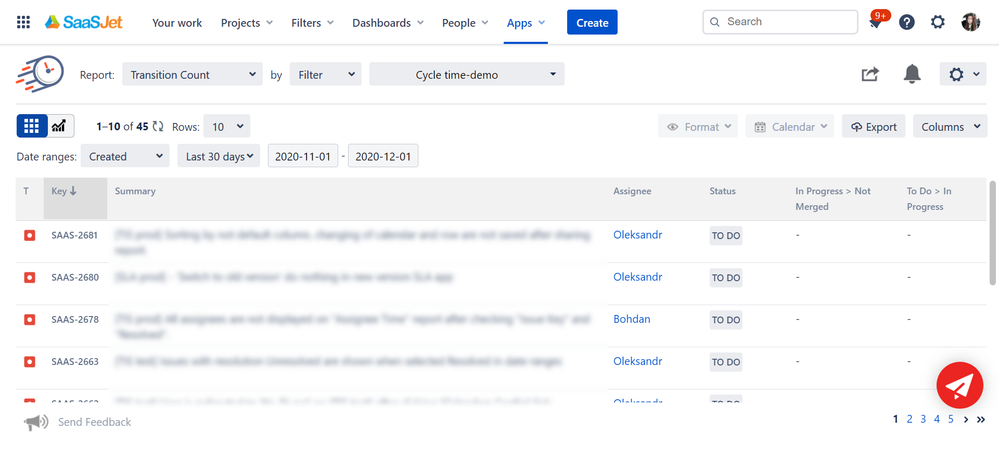This screenshot has width=999, height=451.
Task: Click the bug type icon for SAAS-2678
Action: coord(29,320)
